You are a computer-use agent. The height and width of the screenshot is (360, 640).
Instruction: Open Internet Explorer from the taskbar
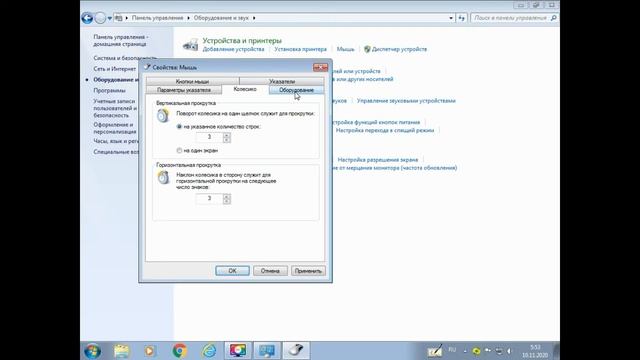pos(209,351)
